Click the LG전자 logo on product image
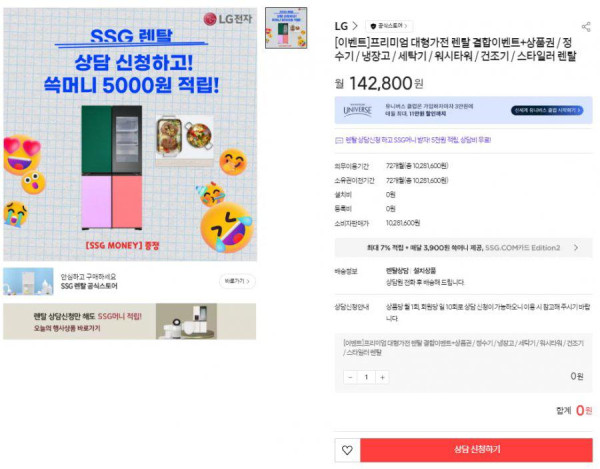The height and width of the screenshot is (469, 600). (x=227, y=19)
